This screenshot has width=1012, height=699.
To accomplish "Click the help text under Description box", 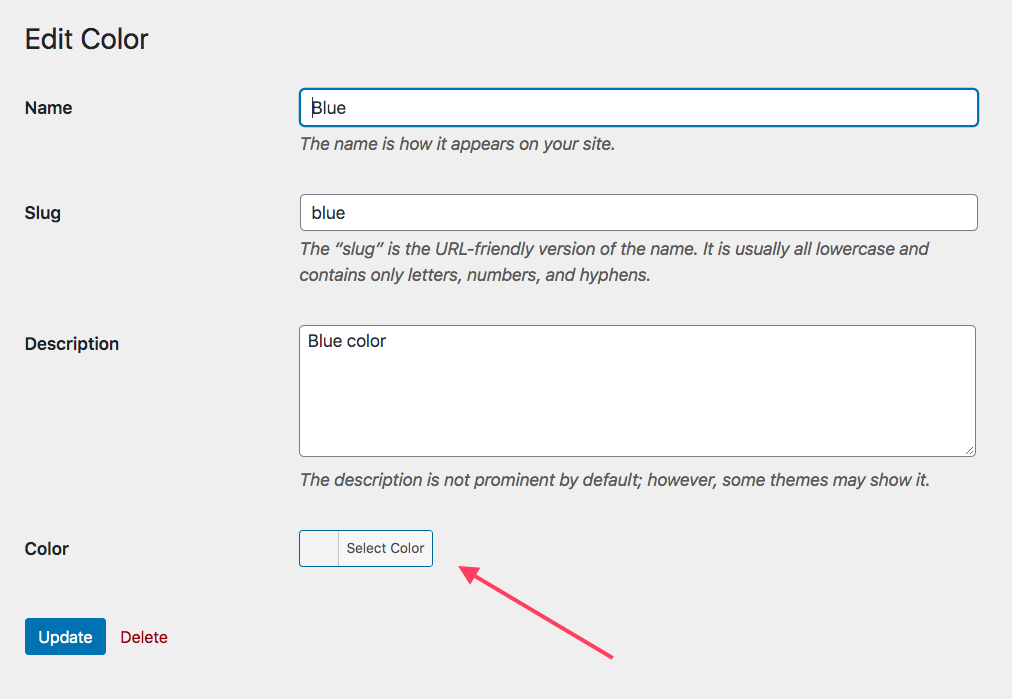I will tap(614, 480).
